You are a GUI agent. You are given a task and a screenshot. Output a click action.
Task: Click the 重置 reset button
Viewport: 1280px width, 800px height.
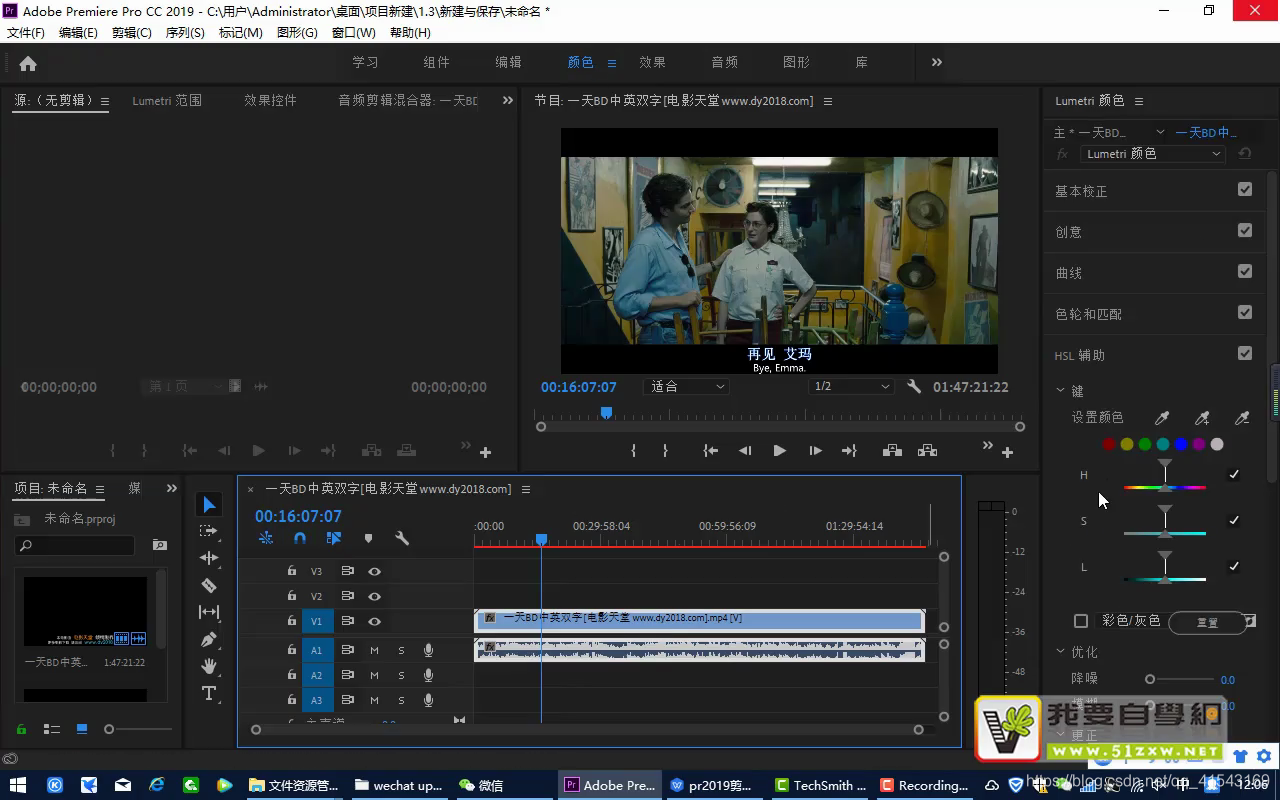[x=1207, y=622]
